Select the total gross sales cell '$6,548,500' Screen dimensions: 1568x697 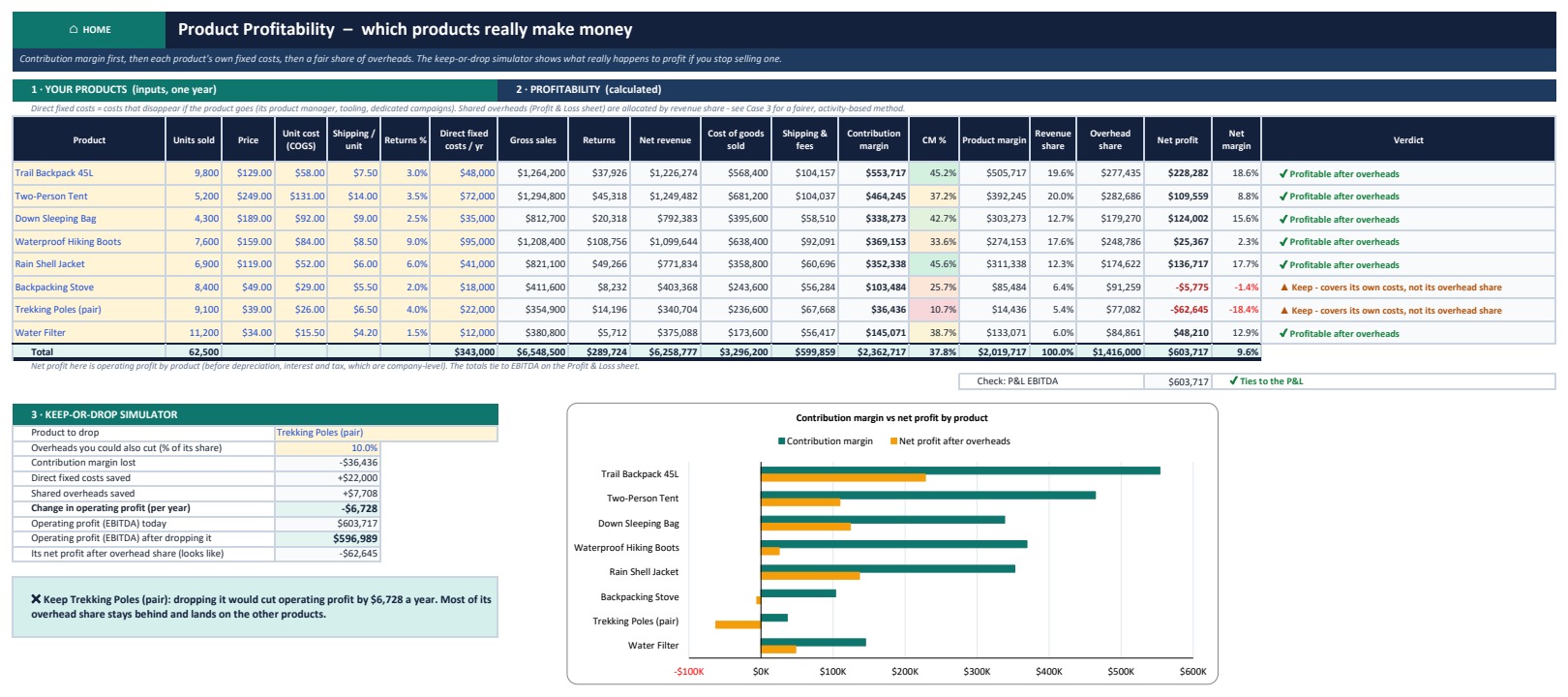(533, 352)
